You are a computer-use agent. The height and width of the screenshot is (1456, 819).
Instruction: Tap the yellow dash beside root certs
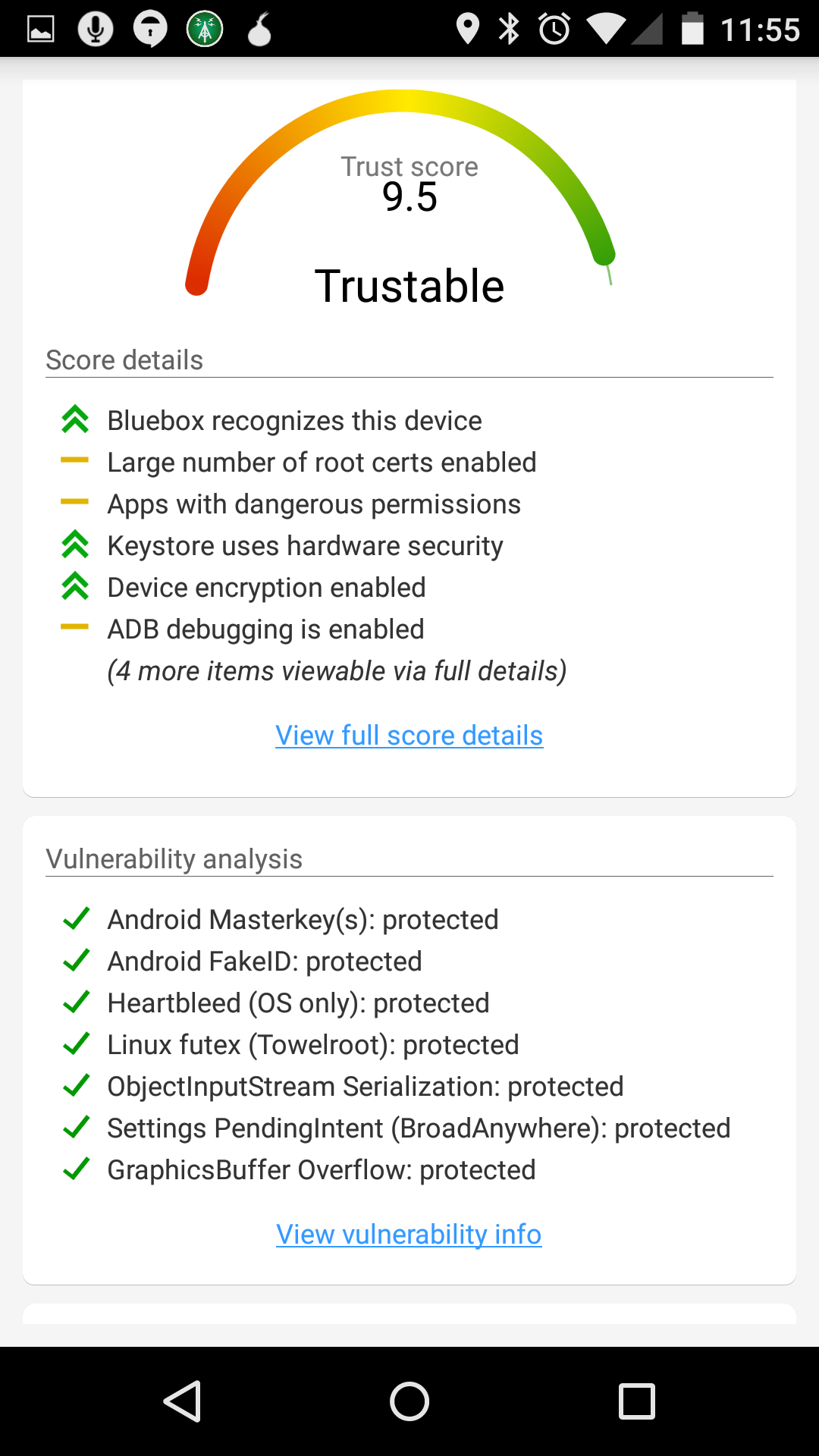[74, 460]
